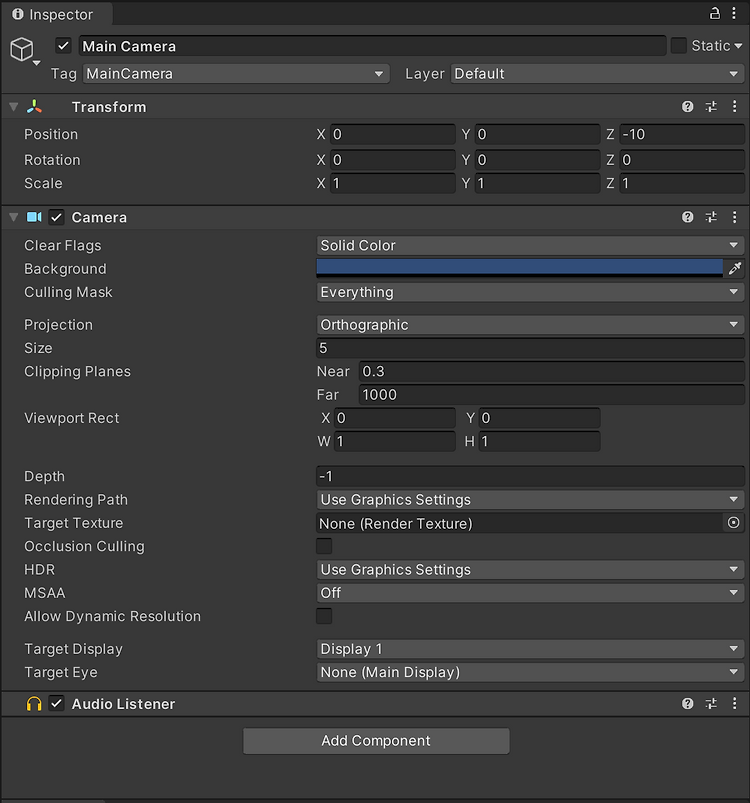Click the Scale Y field
Viewport: 750px width, 803px height.
537,183
